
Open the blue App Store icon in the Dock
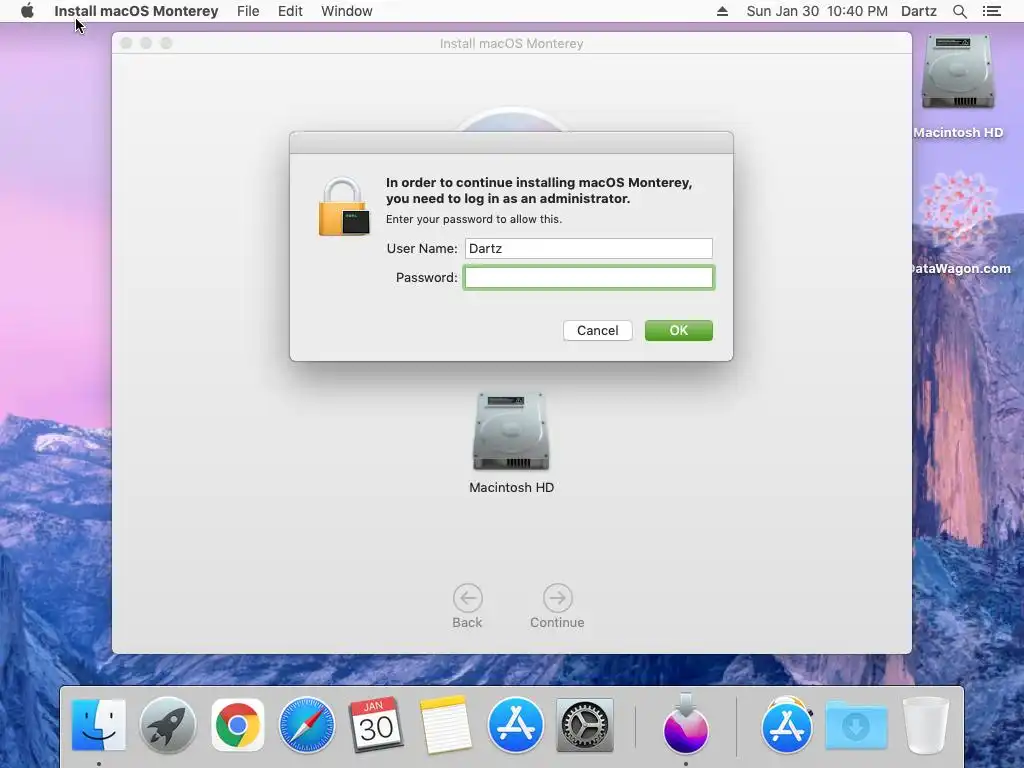tap(515, 725)
